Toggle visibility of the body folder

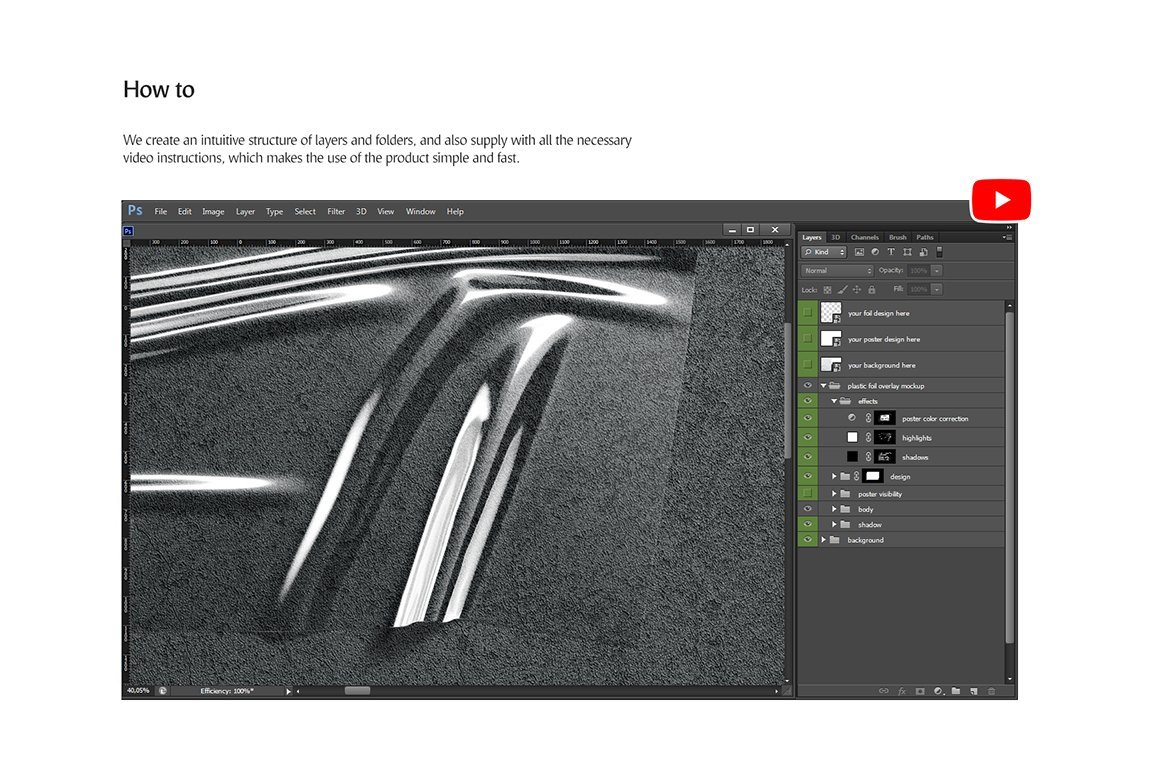coord(808,509)
